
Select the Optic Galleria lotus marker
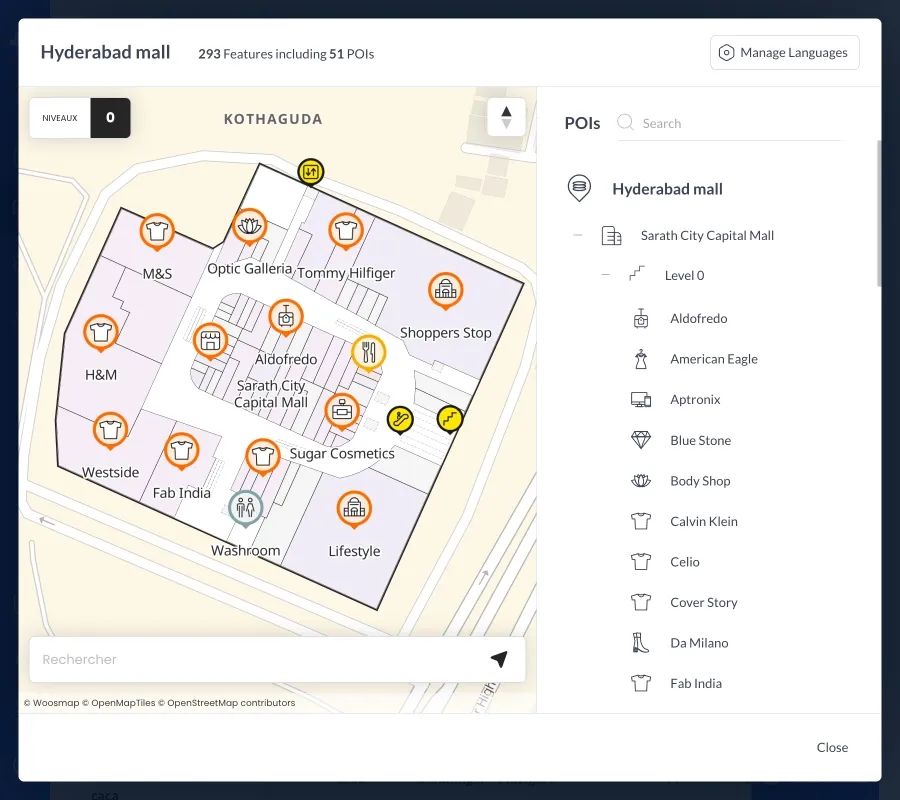pyautogui.click(x=249, y=226)
